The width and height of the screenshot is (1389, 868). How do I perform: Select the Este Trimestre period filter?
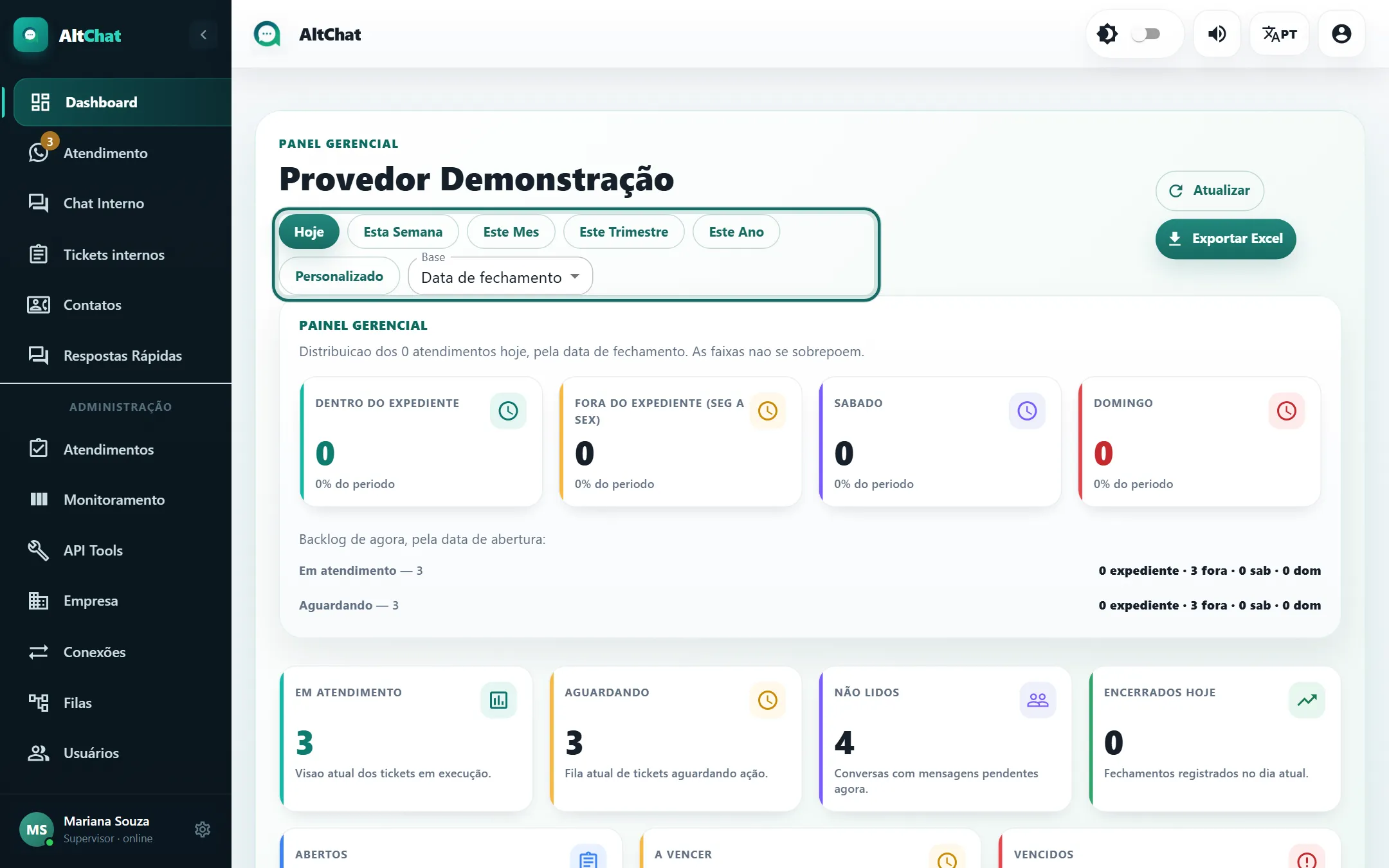(623, 231)
